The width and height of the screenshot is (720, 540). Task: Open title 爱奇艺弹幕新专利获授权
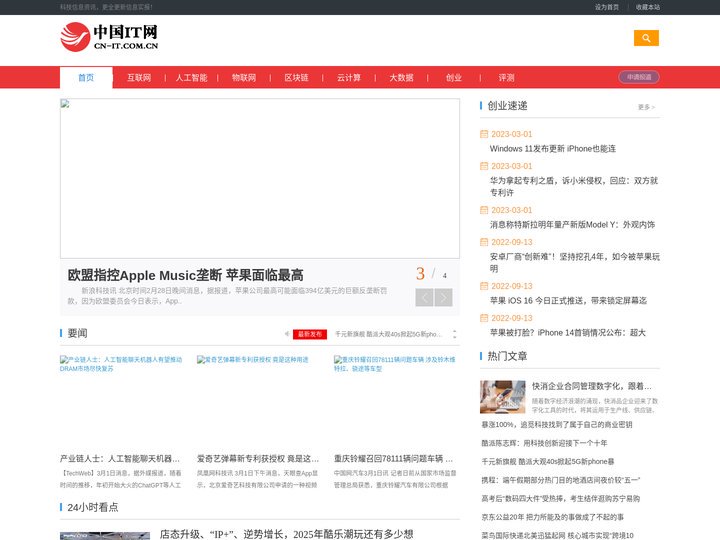pos(258,459)
